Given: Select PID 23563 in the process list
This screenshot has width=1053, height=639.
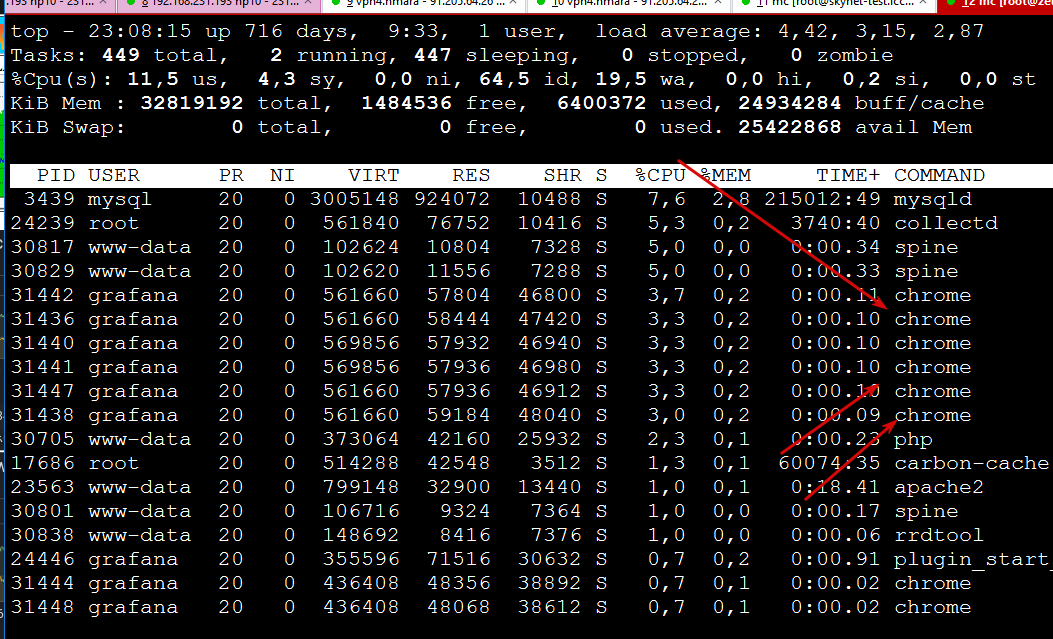Looking at the screenshot, I should click(42, 488).
